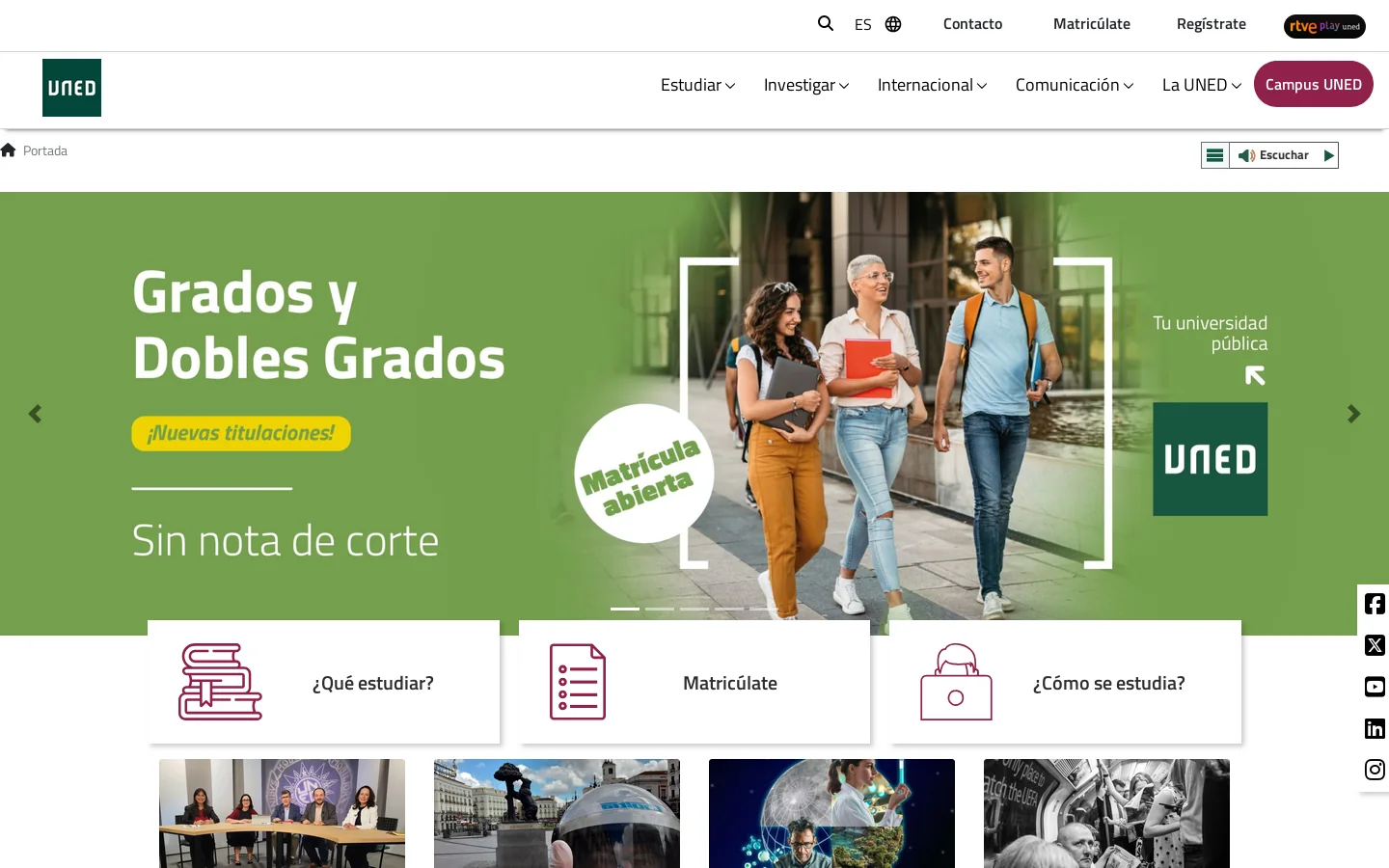The height and width of the screenshot is (868, 1389).
Task: Click ¡Nuevas titulaciones! yellow badge
Action: coord(241,433)
